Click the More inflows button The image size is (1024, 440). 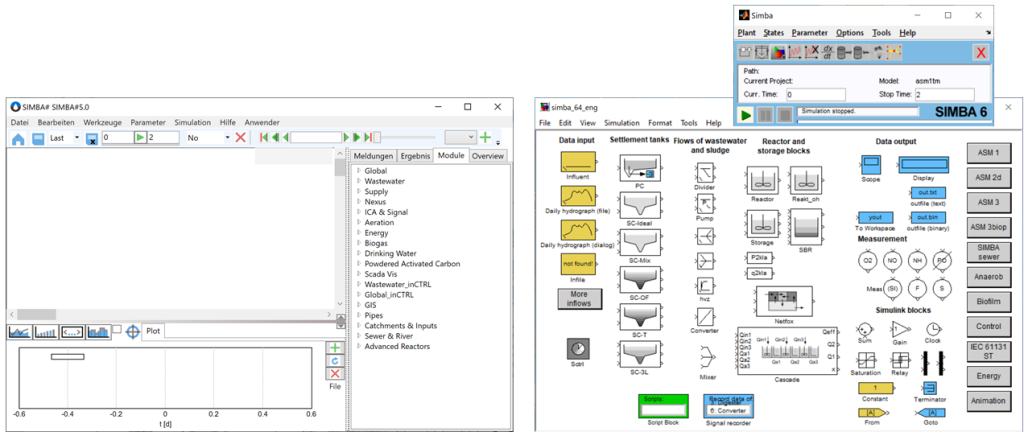pyautogui.click(x=580, y=298)
